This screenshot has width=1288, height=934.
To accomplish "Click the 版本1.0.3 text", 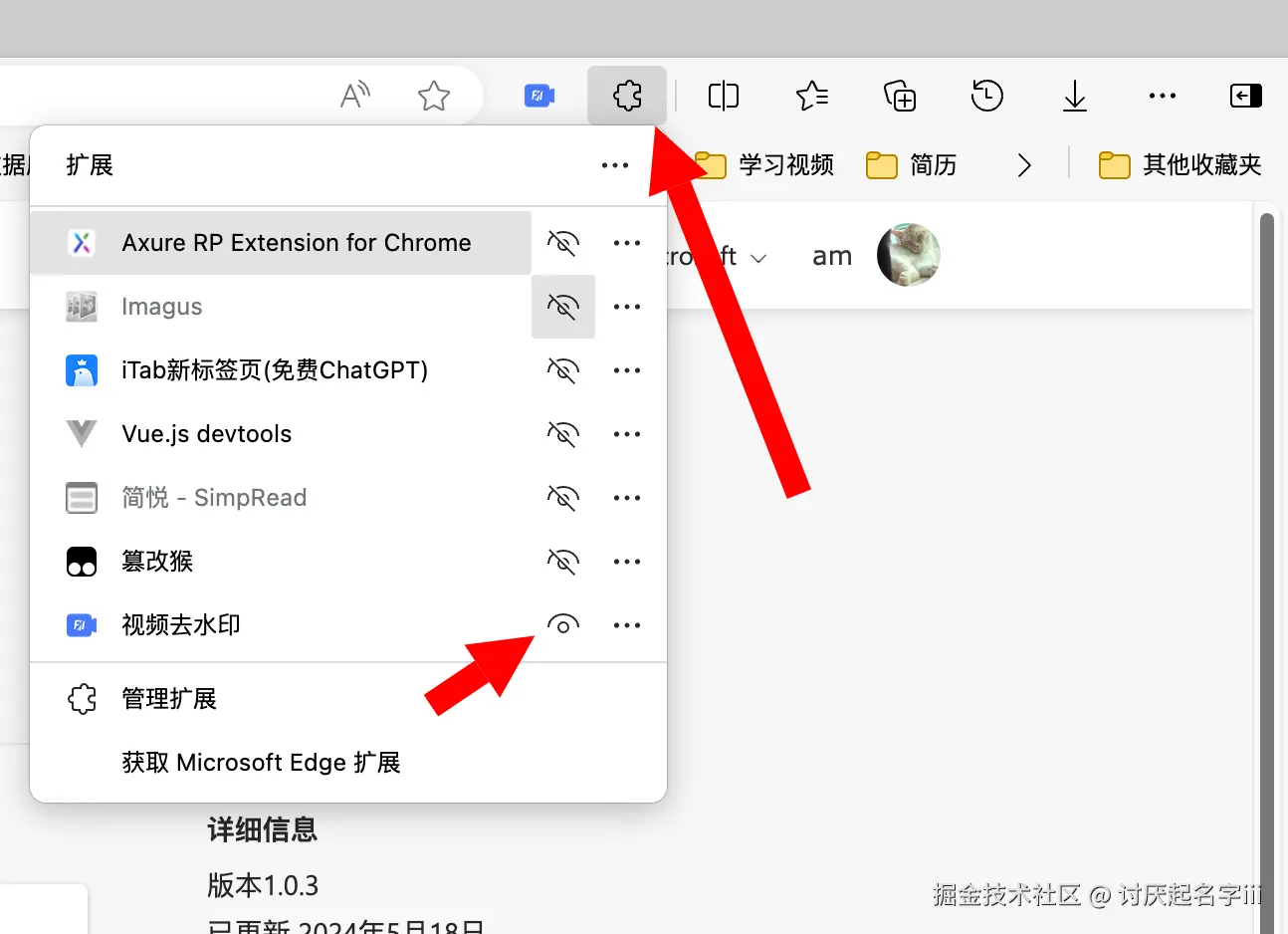I will [263, 885].
